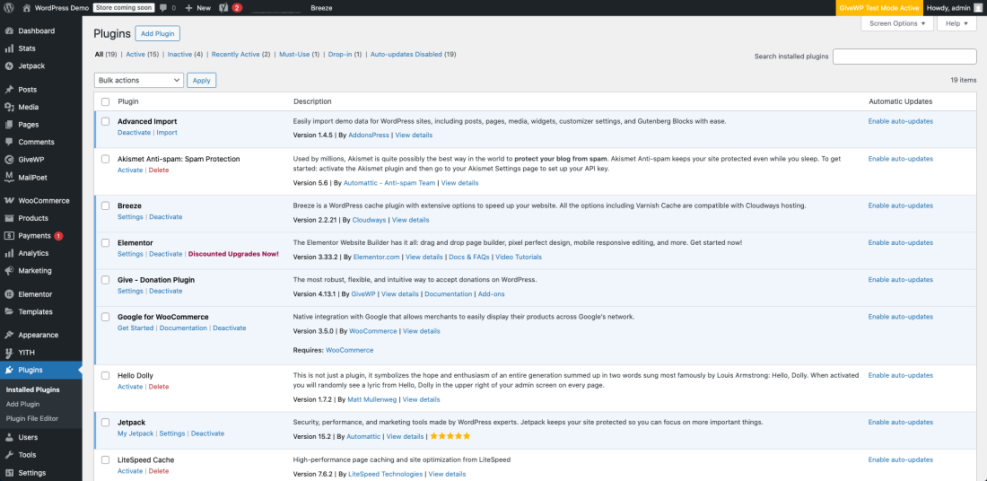Open the Settings icon in sidebar
The width and height of the screenshot is (987, 481).
[9, 473]
